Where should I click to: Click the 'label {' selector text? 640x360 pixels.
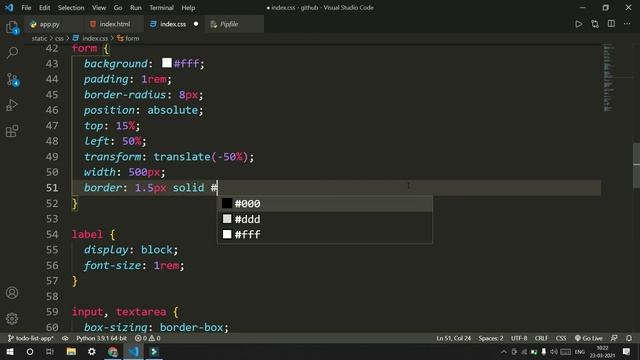[93, 234]
